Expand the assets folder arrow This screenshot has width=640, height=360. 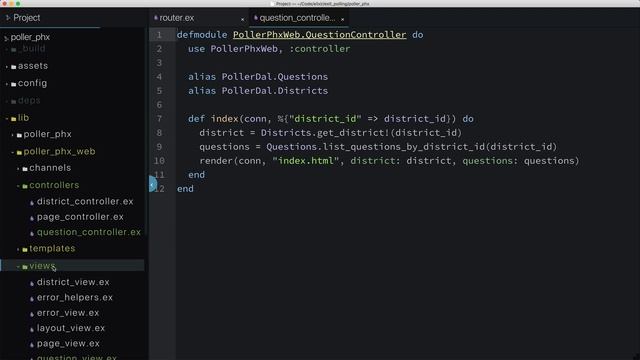(7, 67)
